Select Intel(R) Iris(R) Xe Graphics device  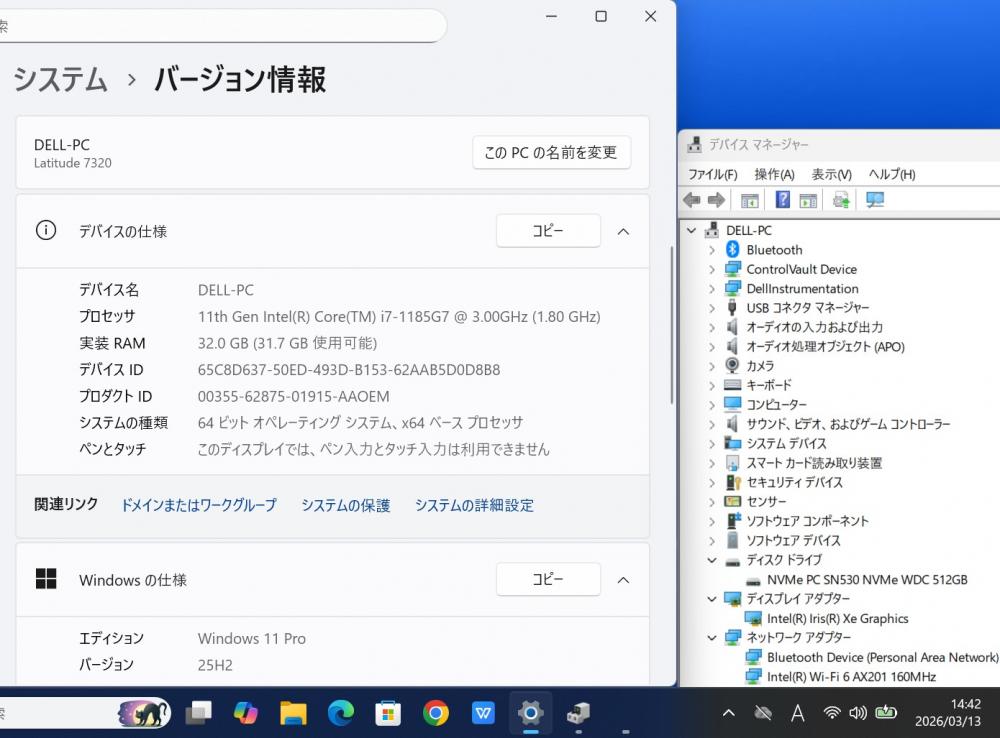pyautogui.click(x=837, y=619)
